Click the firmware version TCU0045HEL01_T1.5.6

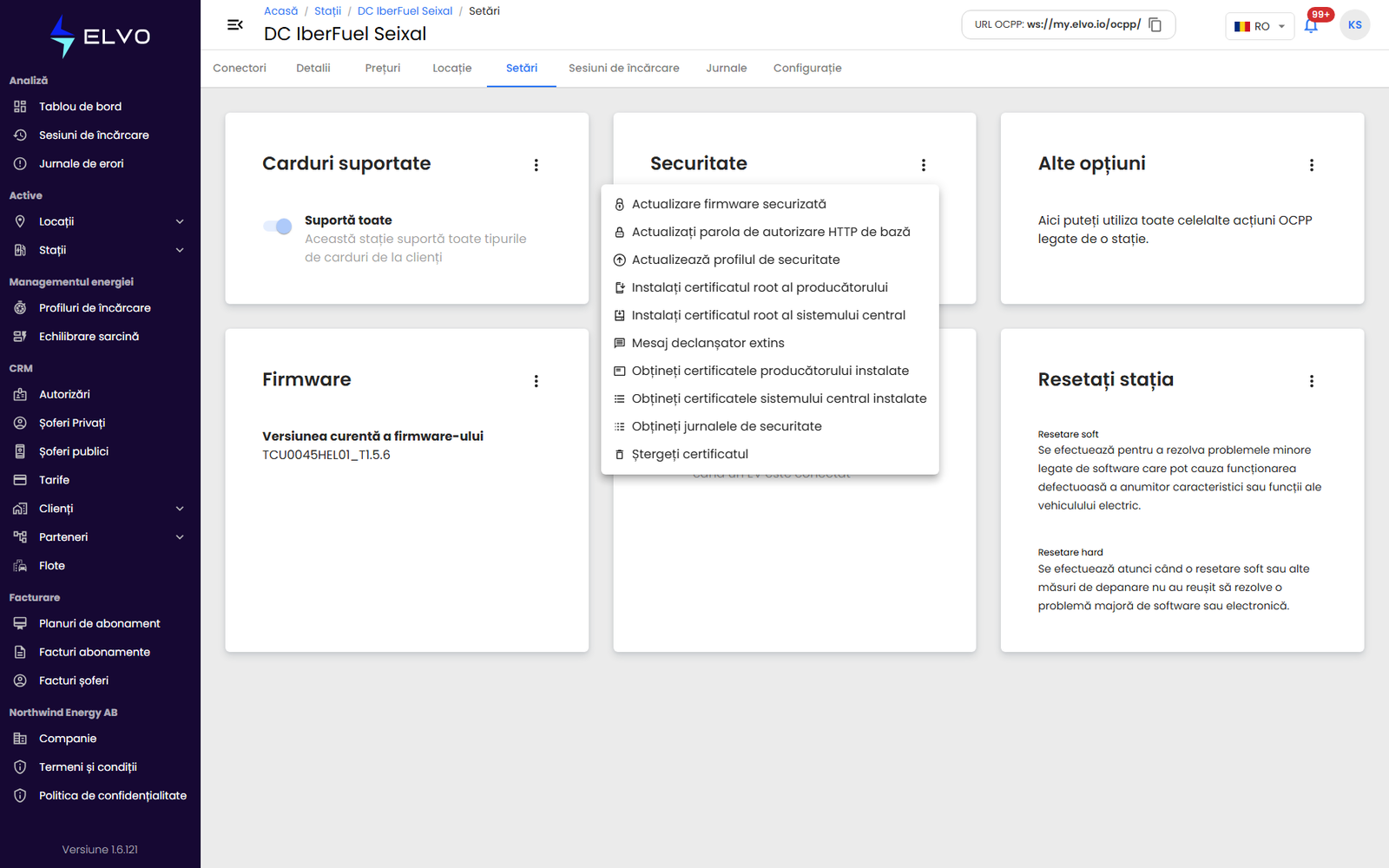pyautogui.click(x=326, y=455)
